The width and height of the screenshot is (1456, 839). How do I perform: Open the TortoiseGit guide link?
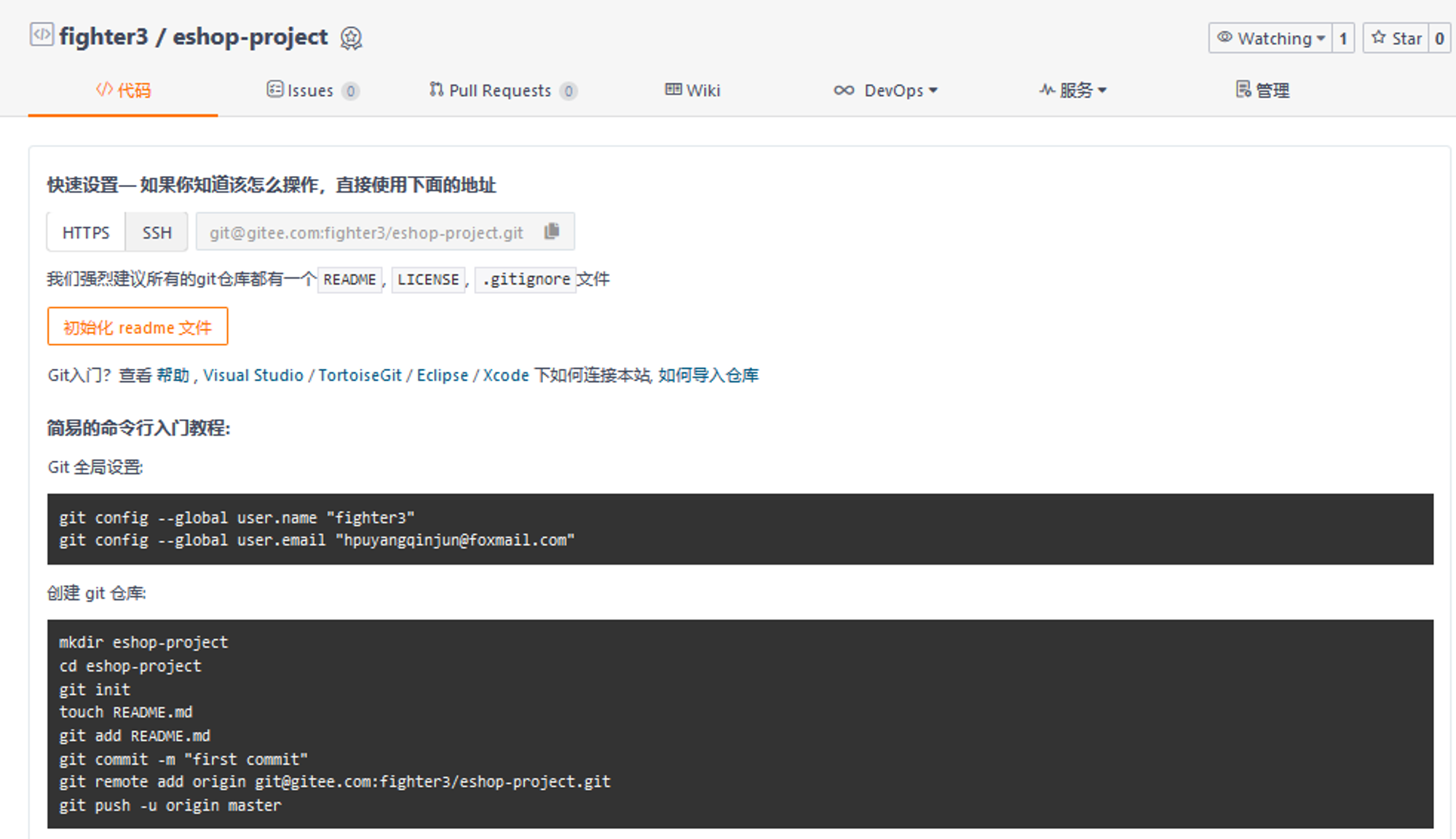click(x=360, y=375)
